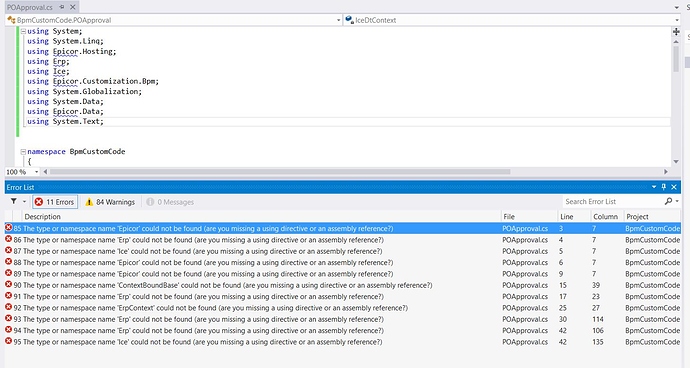690x368 pixels.
Task: Pin the POApproval.cs tab
Action: pyautogui.click(x=62, y=7)
